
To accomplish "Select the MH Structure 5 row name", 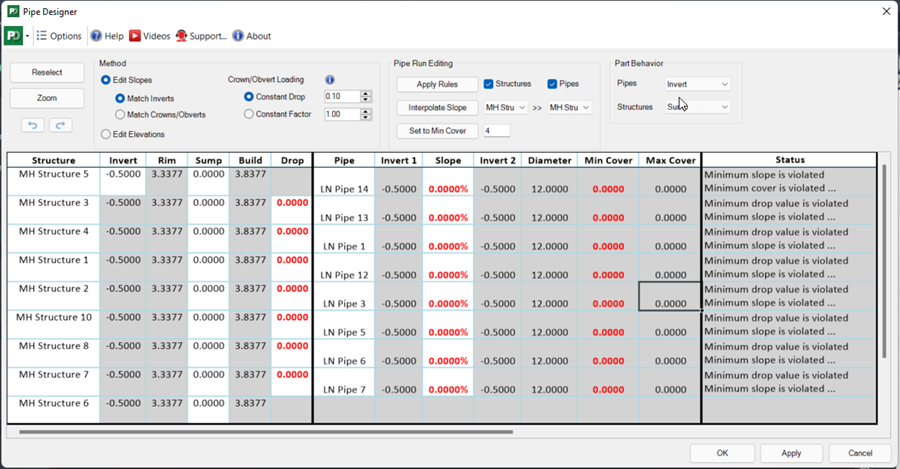I will [53, 174].
